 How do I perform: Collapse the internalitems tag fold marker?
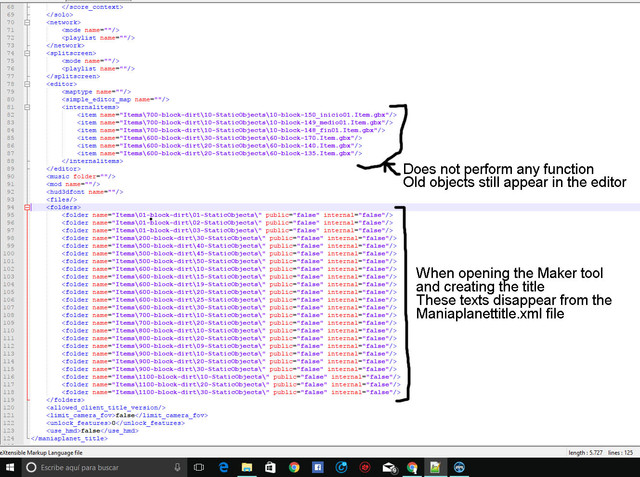coord(27,107)
